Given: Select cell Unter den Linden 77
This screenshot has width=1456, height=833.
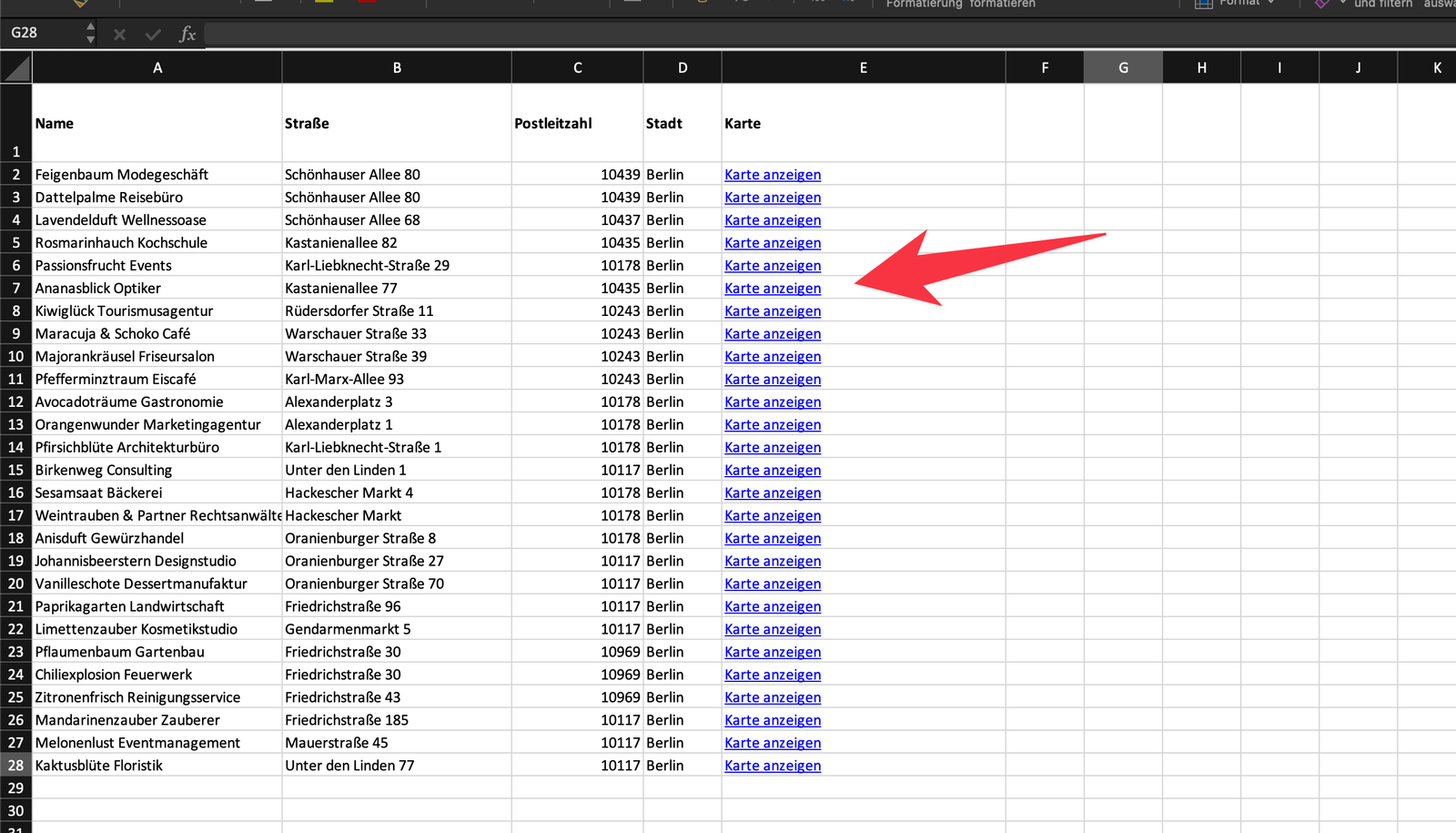Looking at the screenshot, I should [397, 766].
